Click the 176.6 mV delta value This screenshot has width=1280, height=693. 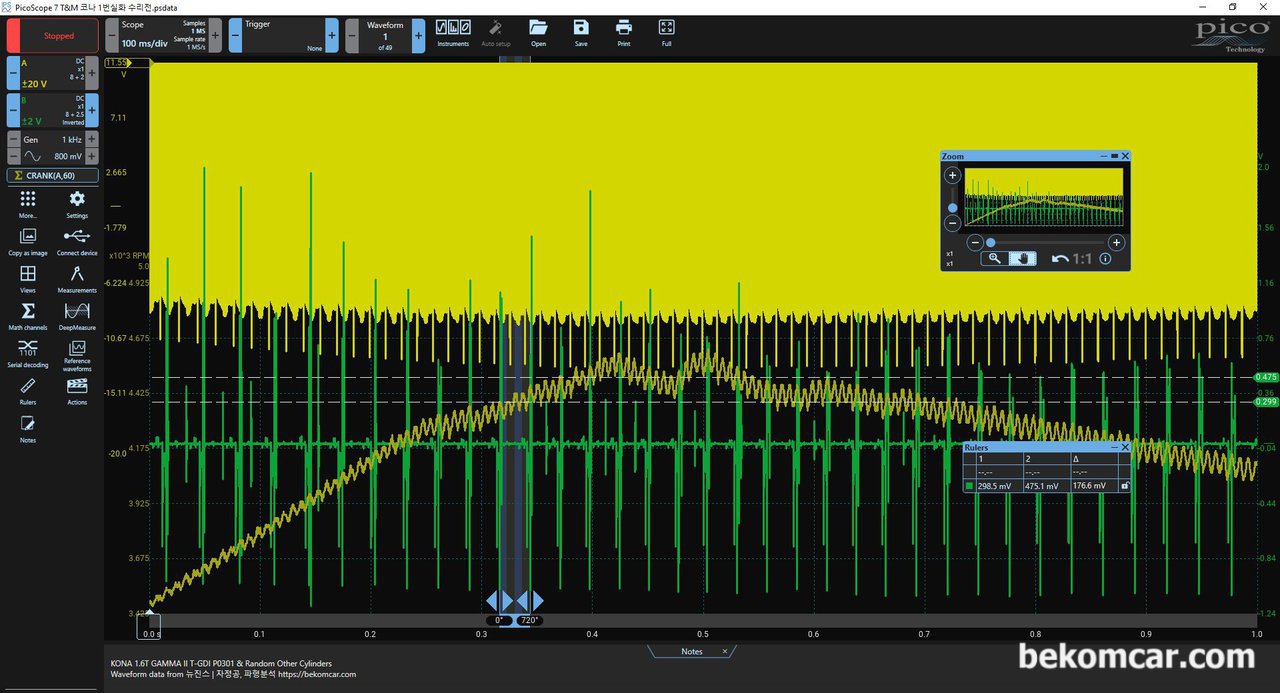click(1089, 486)
